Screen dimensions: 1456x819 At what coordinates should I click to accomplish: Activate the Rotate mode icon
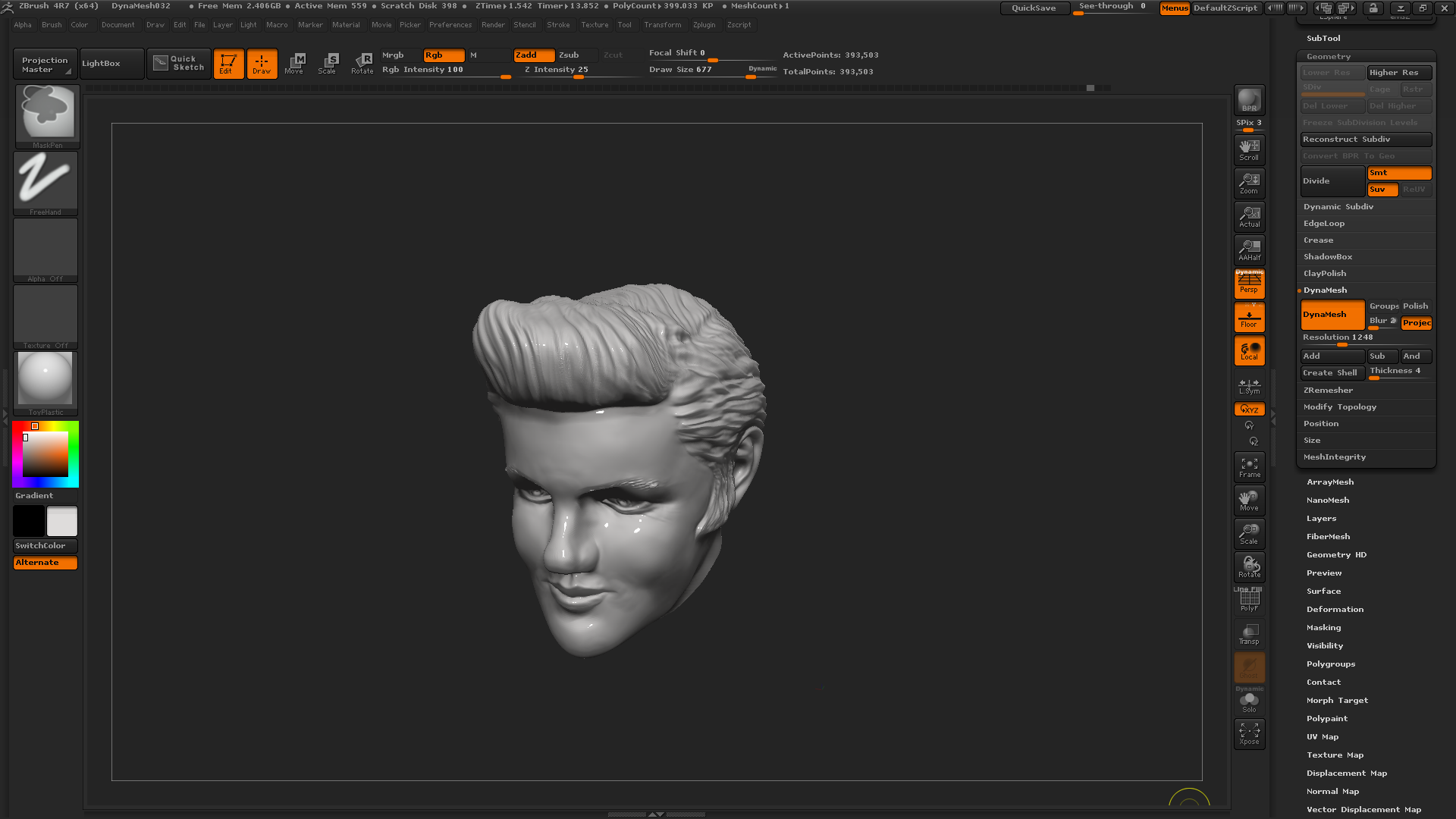pyautogui.click(x=362, y=63)
